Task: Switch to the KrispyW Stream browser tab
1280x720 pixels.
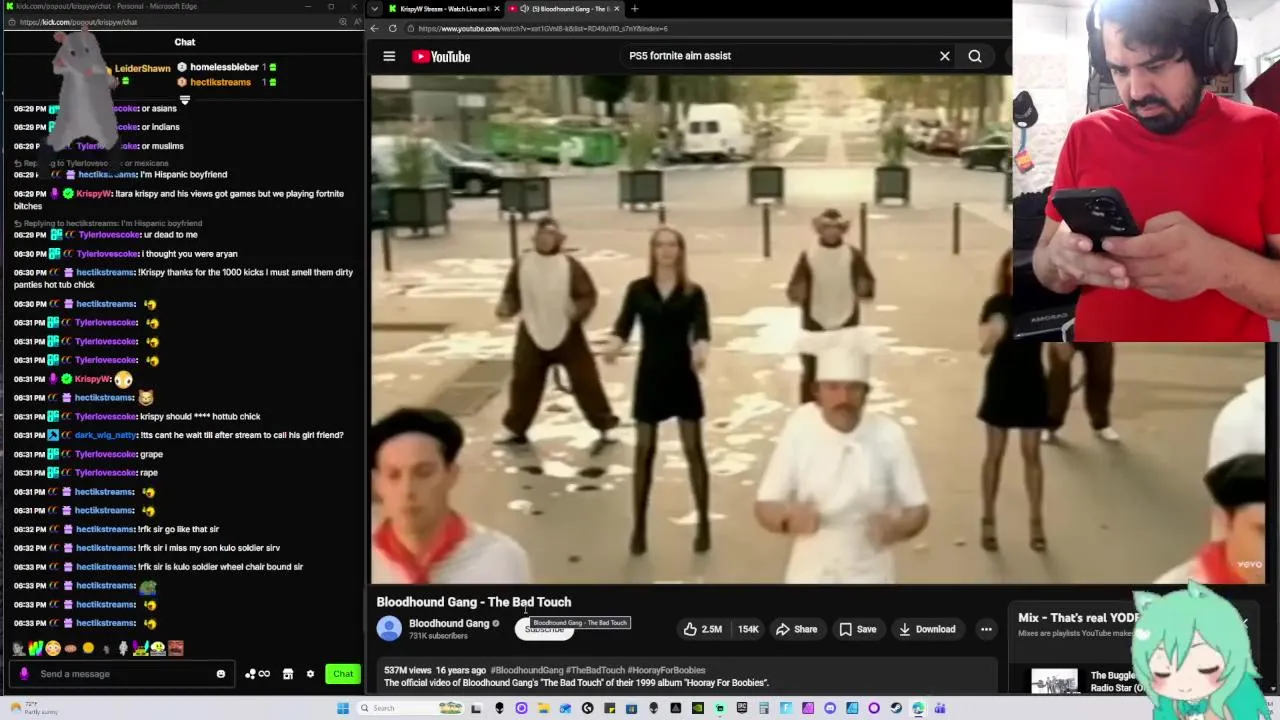Action: 444,9
